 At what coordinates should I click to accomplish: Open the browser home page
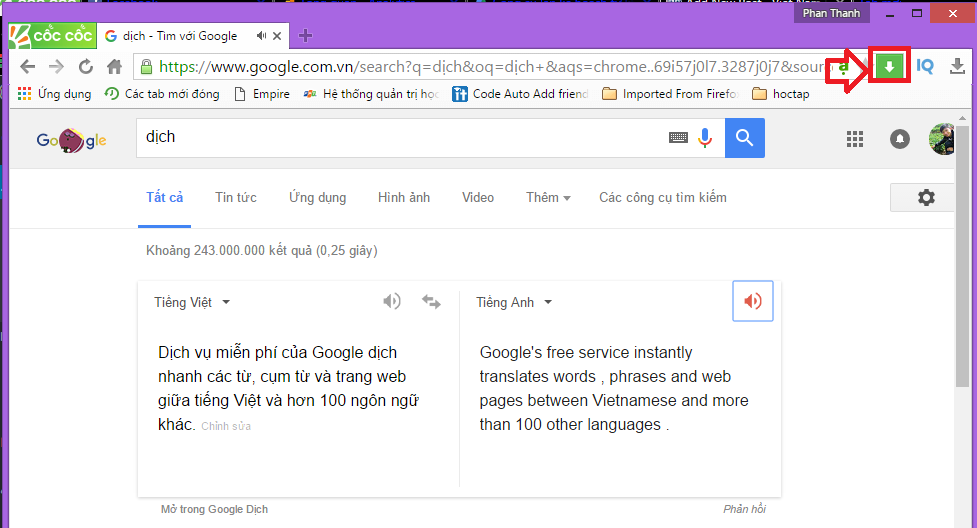click(114, 66)
